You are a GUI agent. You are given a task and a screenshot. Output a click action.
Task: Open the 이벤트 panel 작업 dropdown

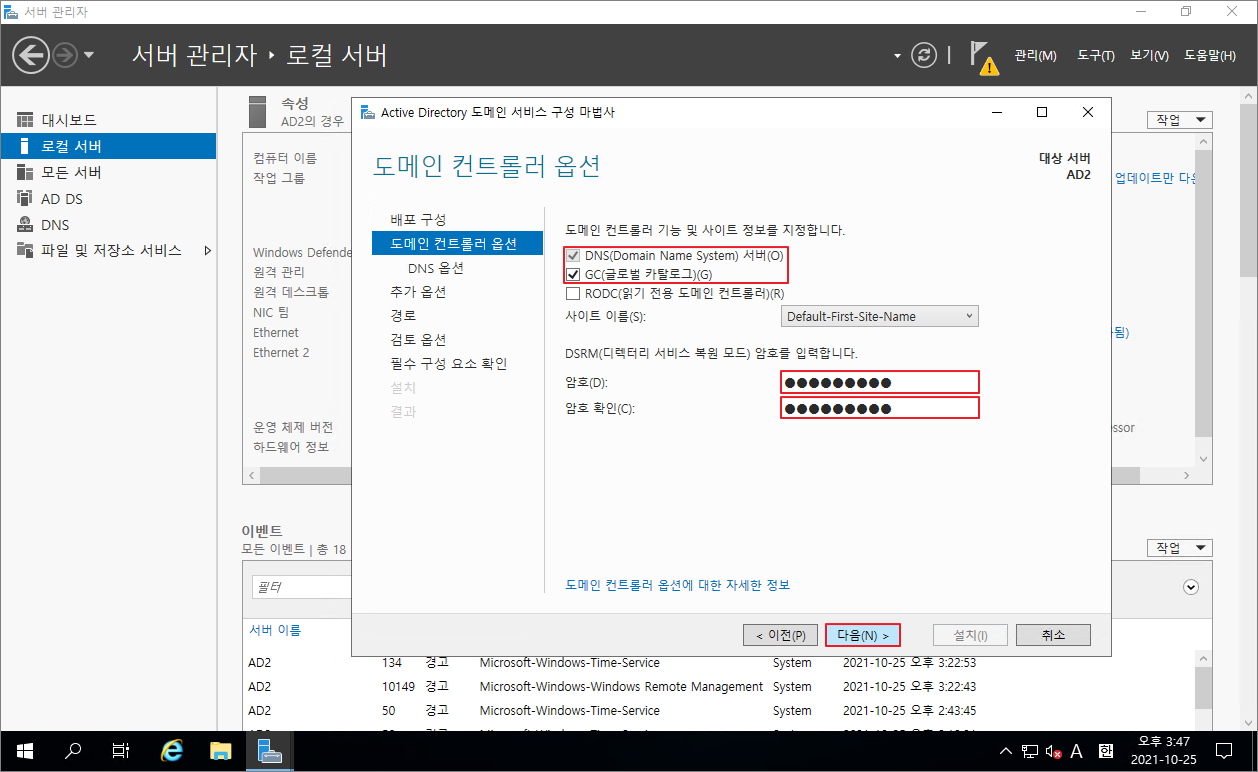click(x=1179, y=548)
